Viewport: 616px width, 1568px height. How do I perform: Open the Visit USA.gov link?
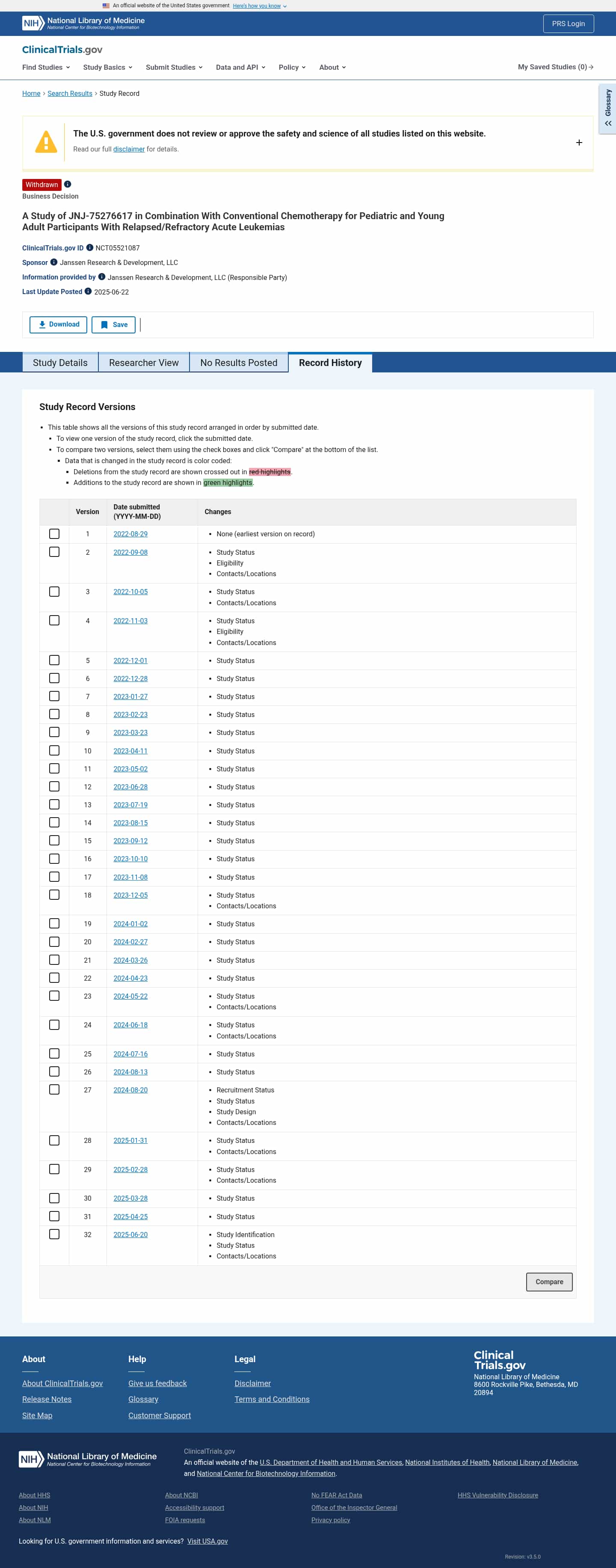[x=207, y=1541]
